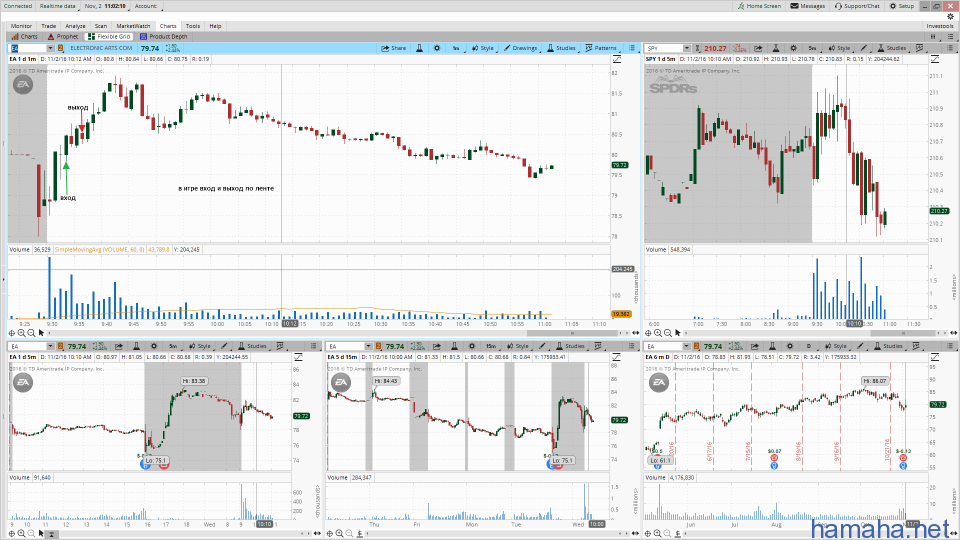Click the drawing-set icon at the top right of the SPY chart
Screen dimensions: 960x540
coord(935,59)
